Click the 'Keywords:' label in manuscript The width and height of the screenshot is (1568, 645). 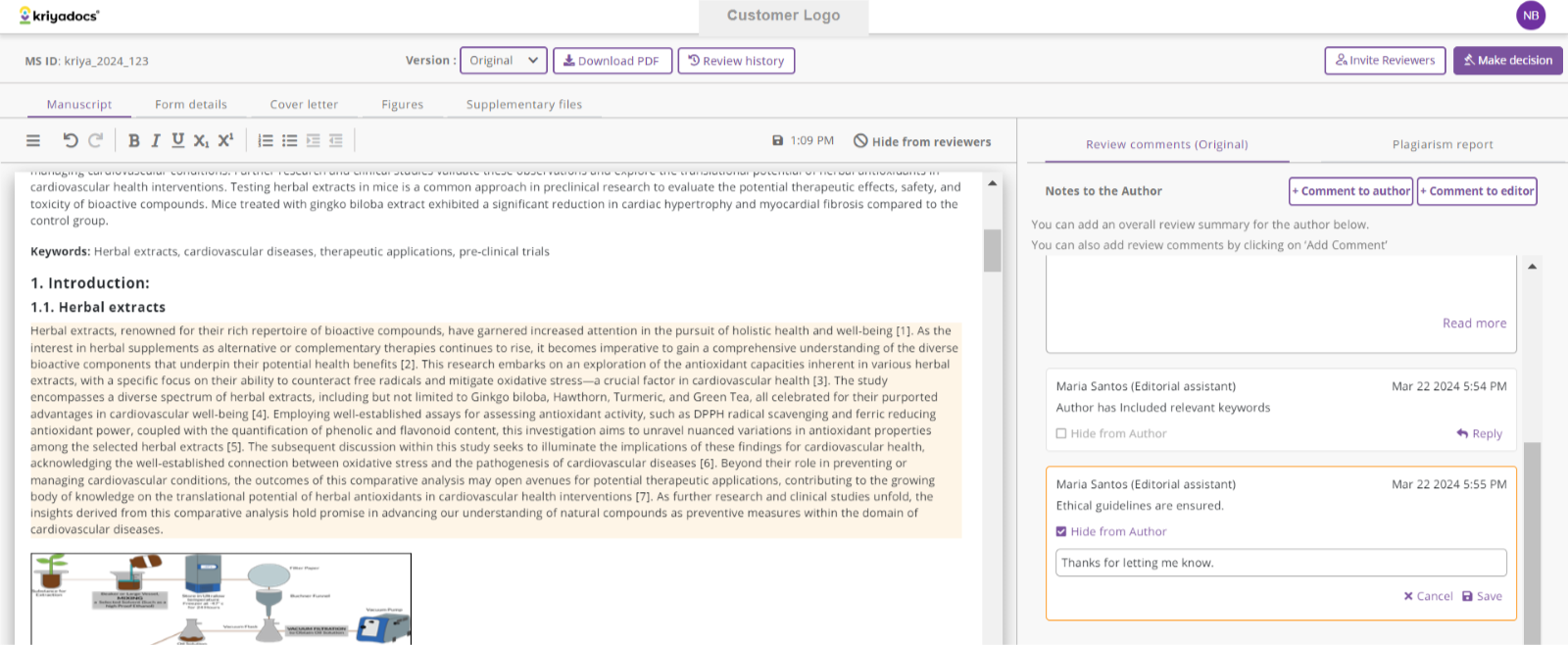click(x=60, y=252)
